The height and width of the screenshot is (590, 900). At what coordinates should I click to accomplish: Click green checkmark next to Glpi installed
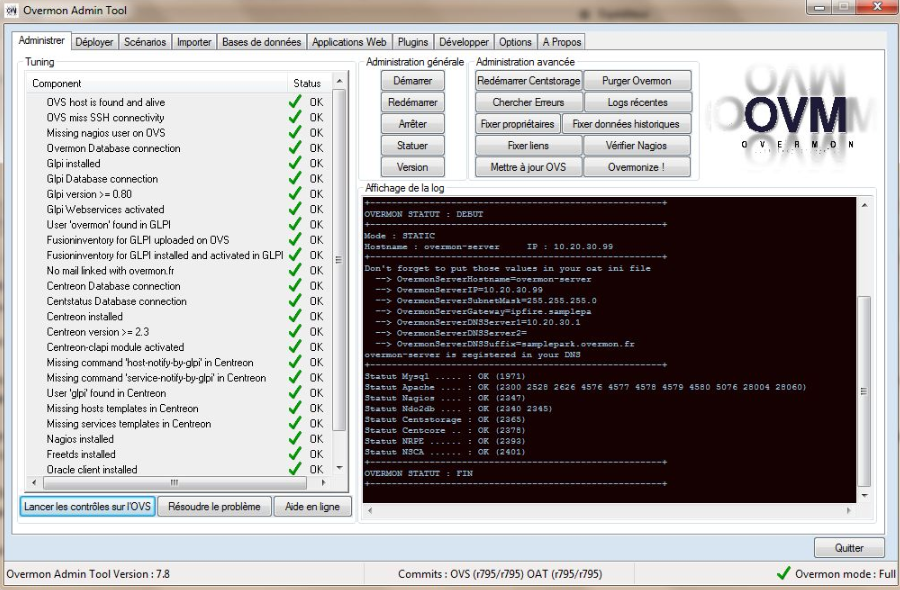tap(295, 164)
